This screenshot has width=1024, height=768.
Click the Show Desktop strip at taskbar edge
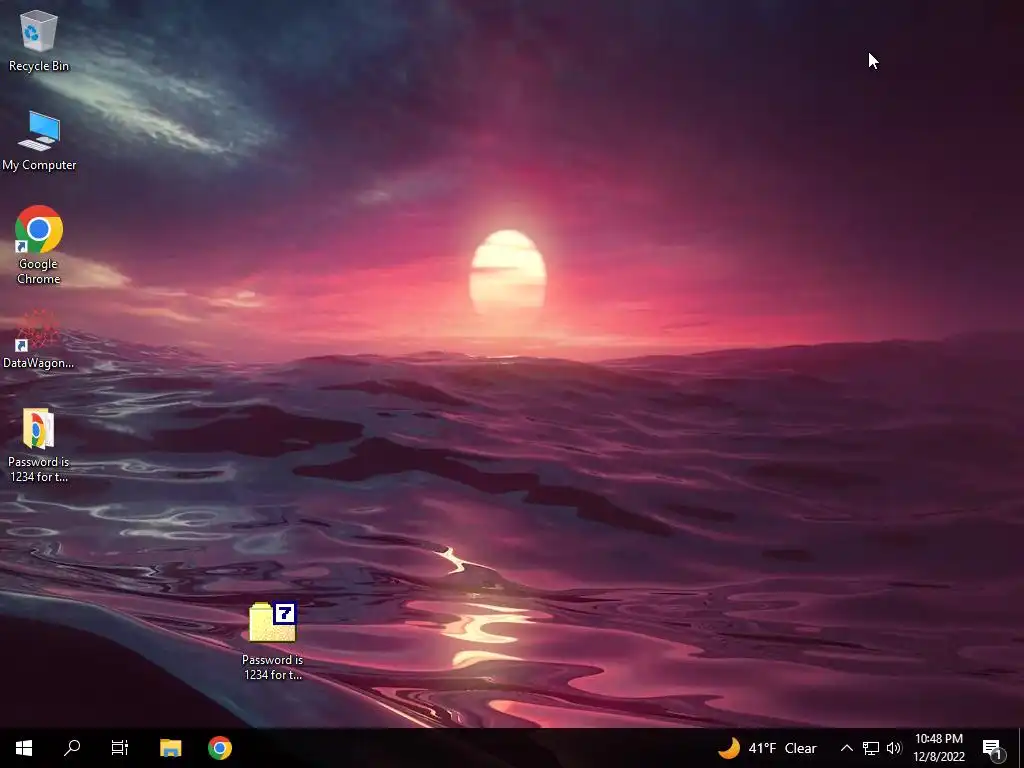coord(1021,748)
